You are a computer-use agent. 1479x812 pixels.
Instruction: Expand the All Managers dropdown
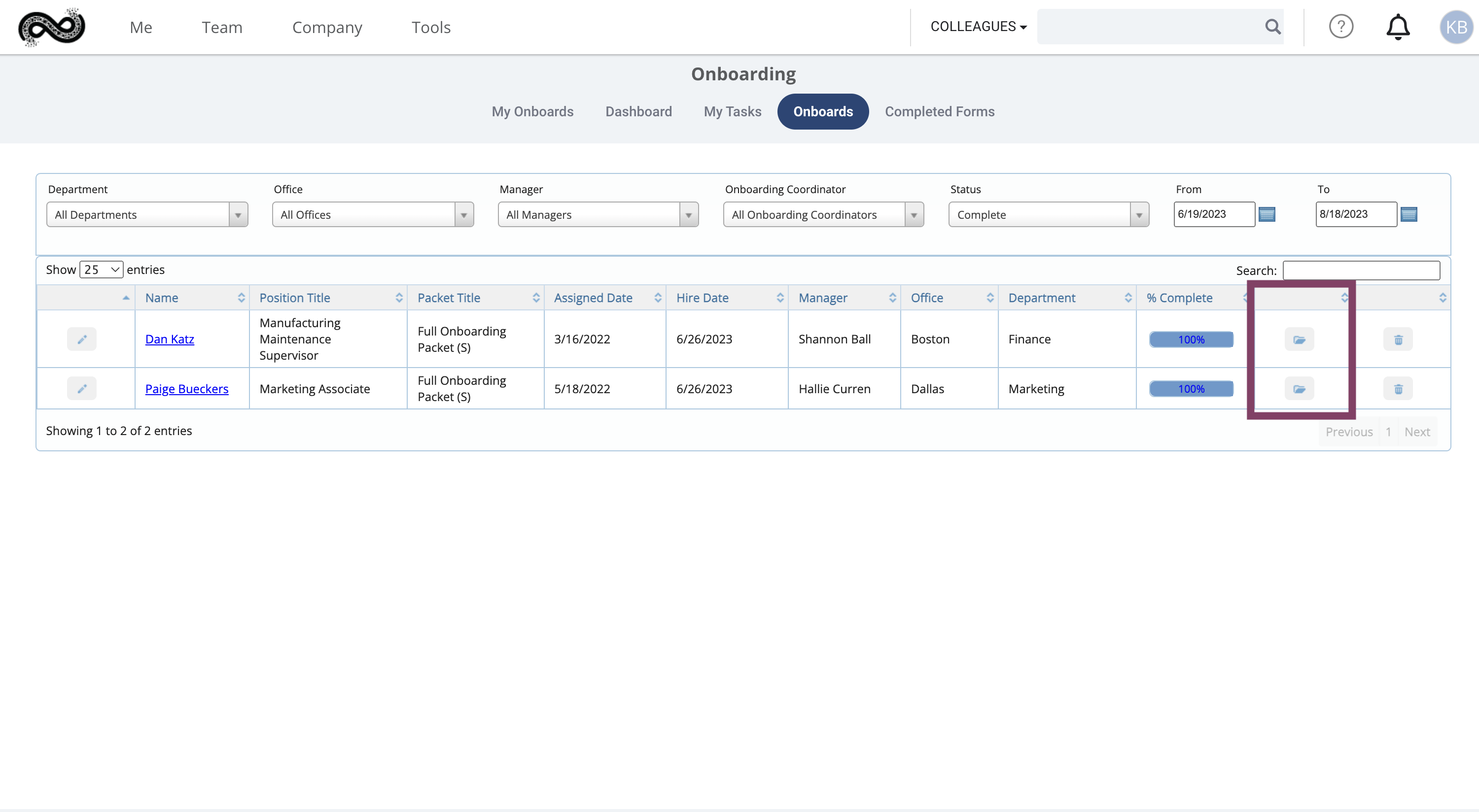(x=598, y=215)
